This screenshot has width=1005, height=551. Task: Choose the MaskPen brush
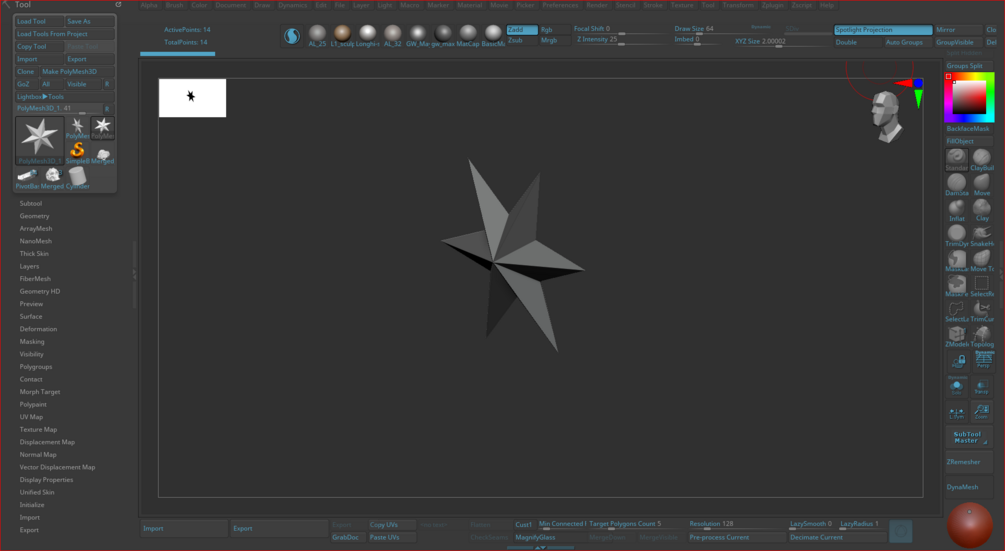pos(956,286)
